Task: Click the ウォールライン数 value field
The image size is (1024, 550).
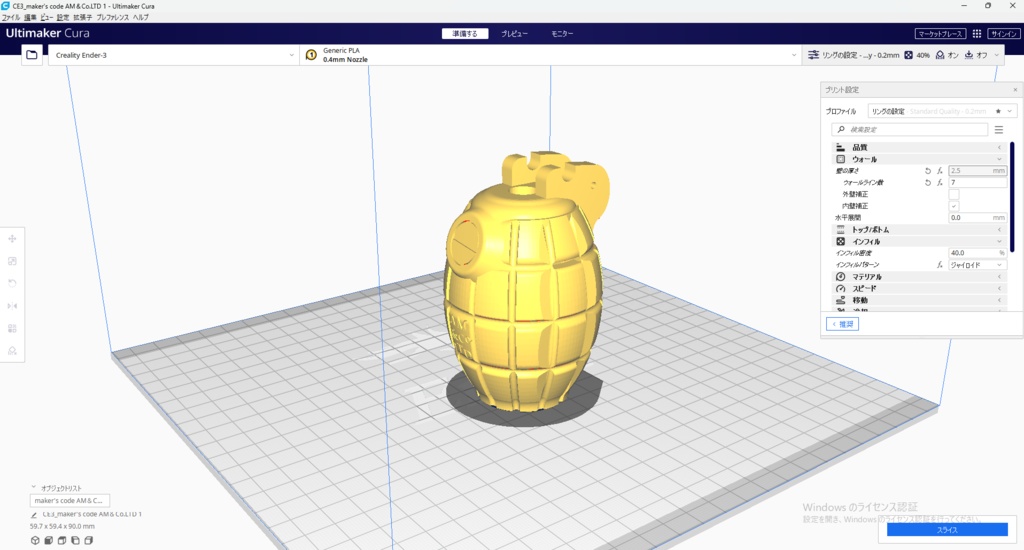Action: 977,183
